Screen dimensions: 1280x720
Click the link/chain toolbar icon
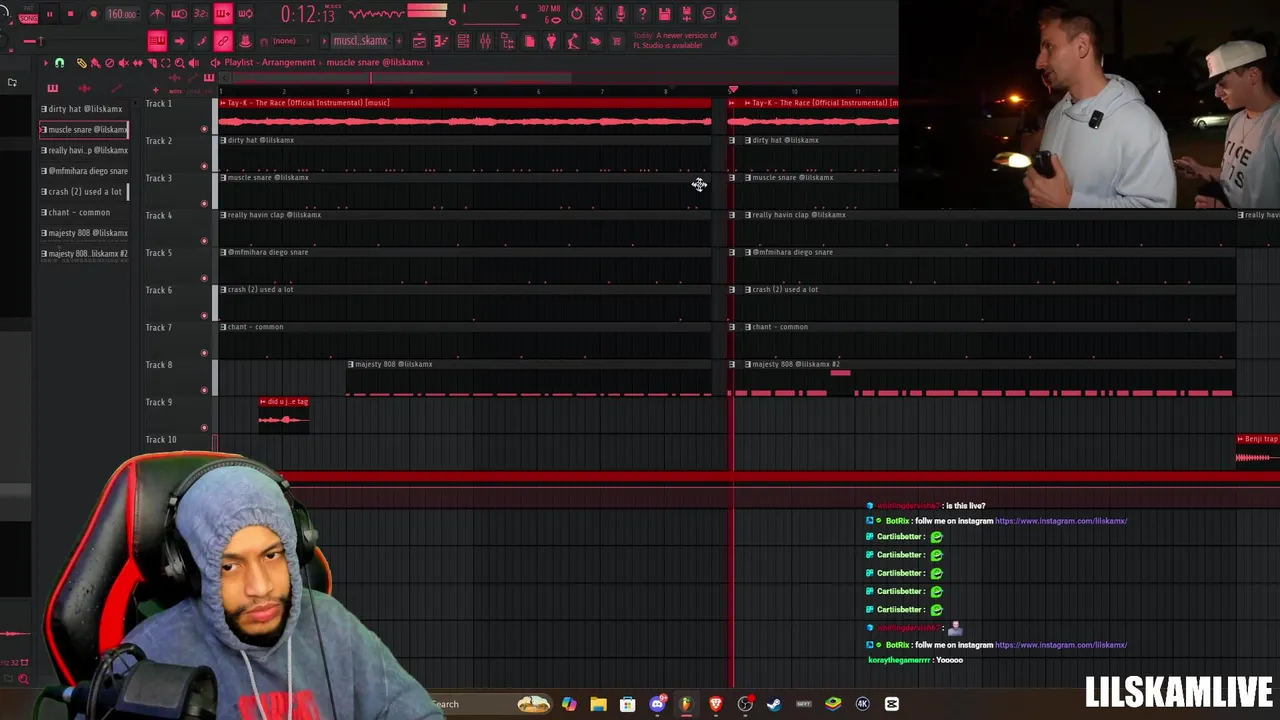click(223, 41)
